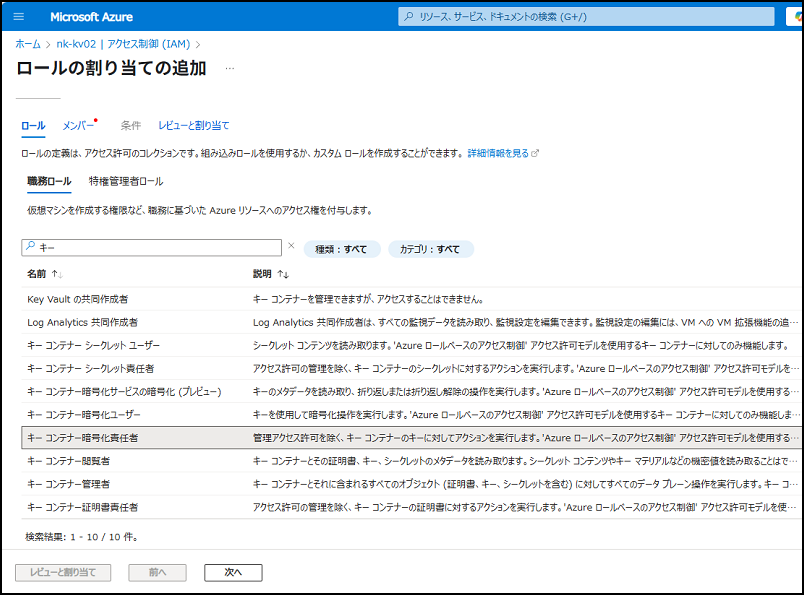The width and height of the screenshot is (804, 595).
Task: Select the 特権管理者ロール sub-tab
Action: pos(126,181)
